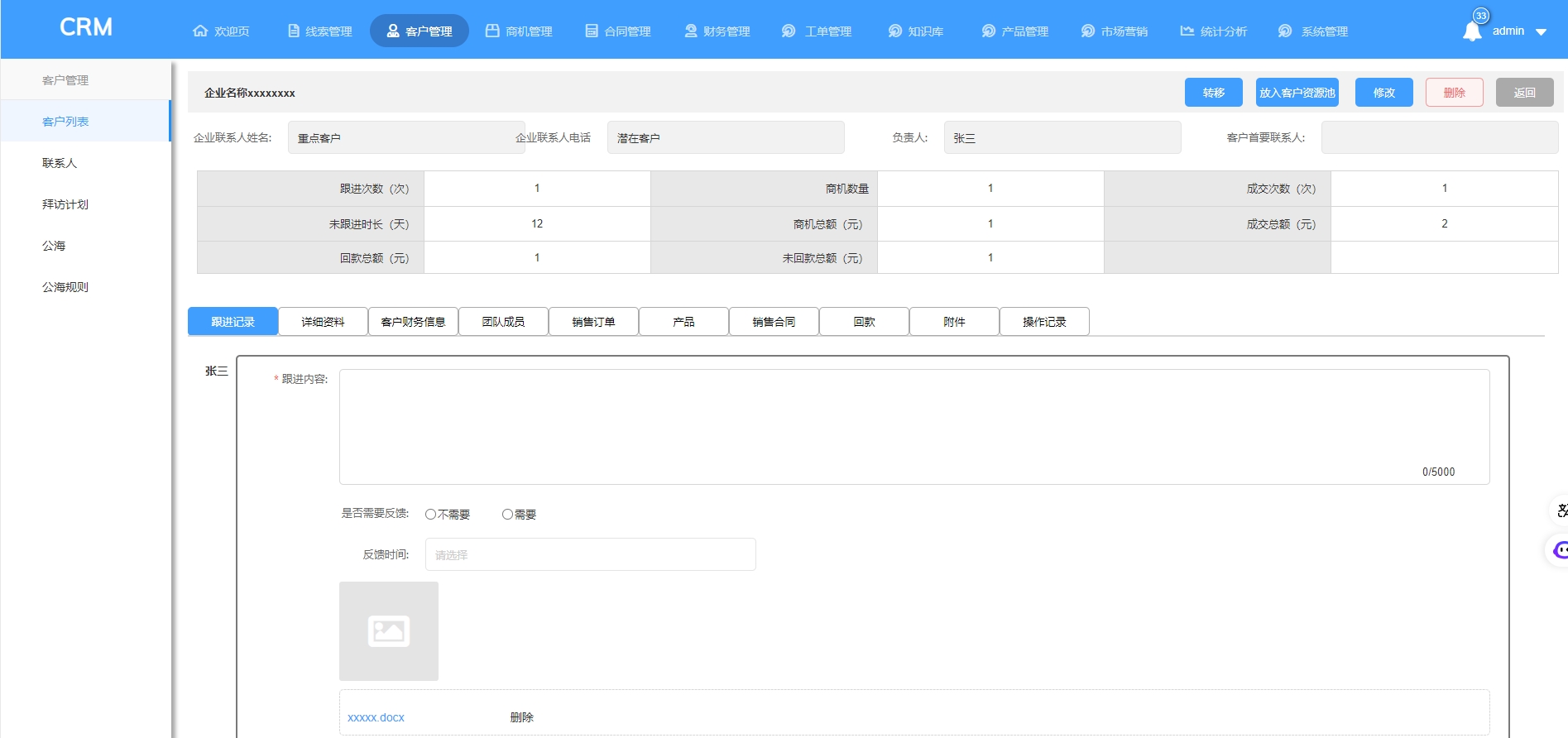Screen dimensions: 1568x738
Task: Click the icon beside 系统管理
Action: point(1285,31)
